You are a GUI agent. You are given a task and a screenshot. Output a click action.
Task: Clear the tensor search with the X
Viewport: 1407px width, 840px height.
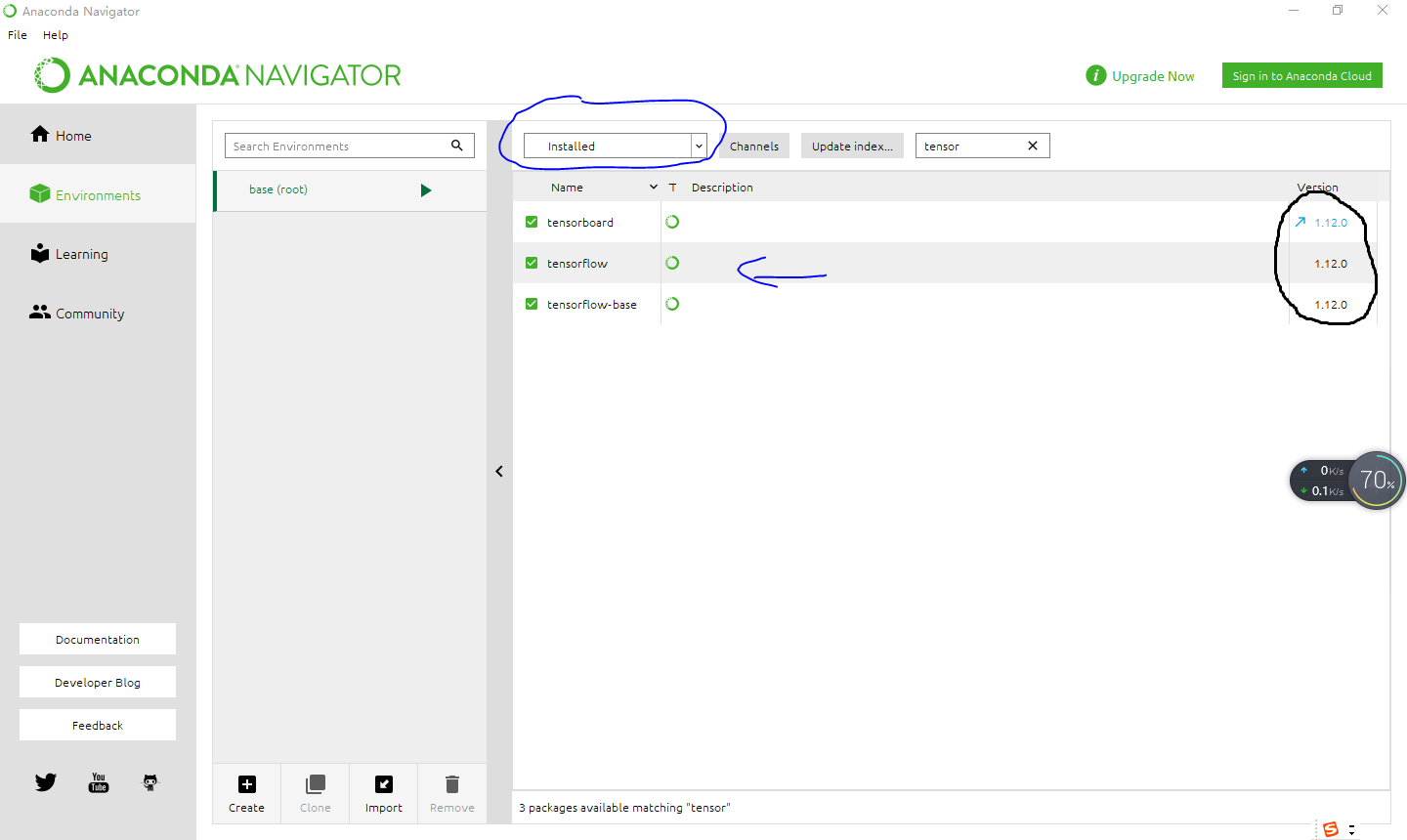coord(1033,146)
